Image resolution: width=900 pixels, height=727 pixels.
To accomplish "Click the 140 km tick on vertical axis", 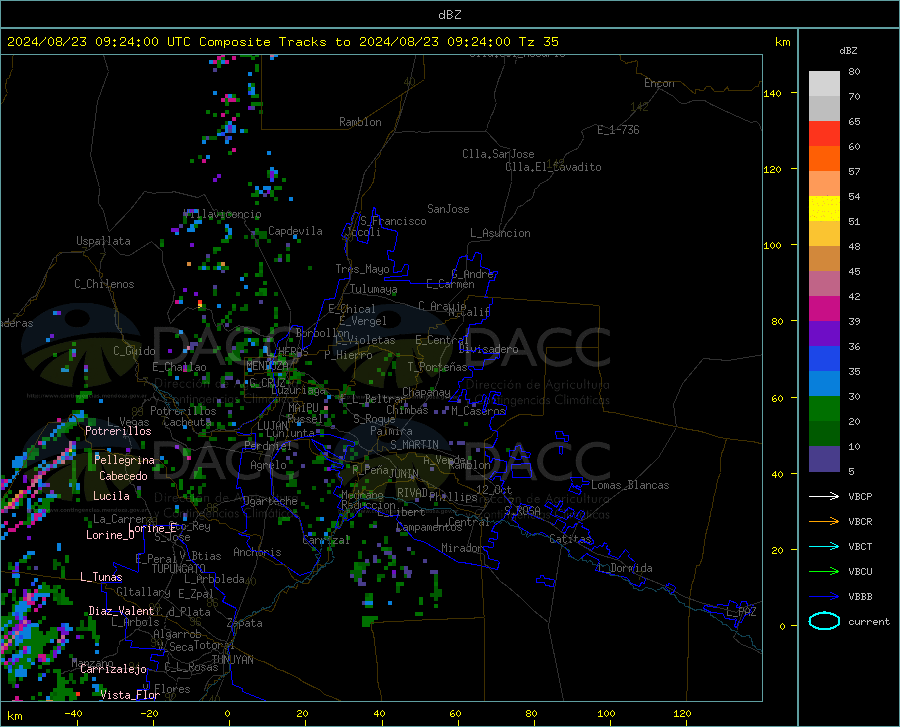I will click(x=772, y=93).
